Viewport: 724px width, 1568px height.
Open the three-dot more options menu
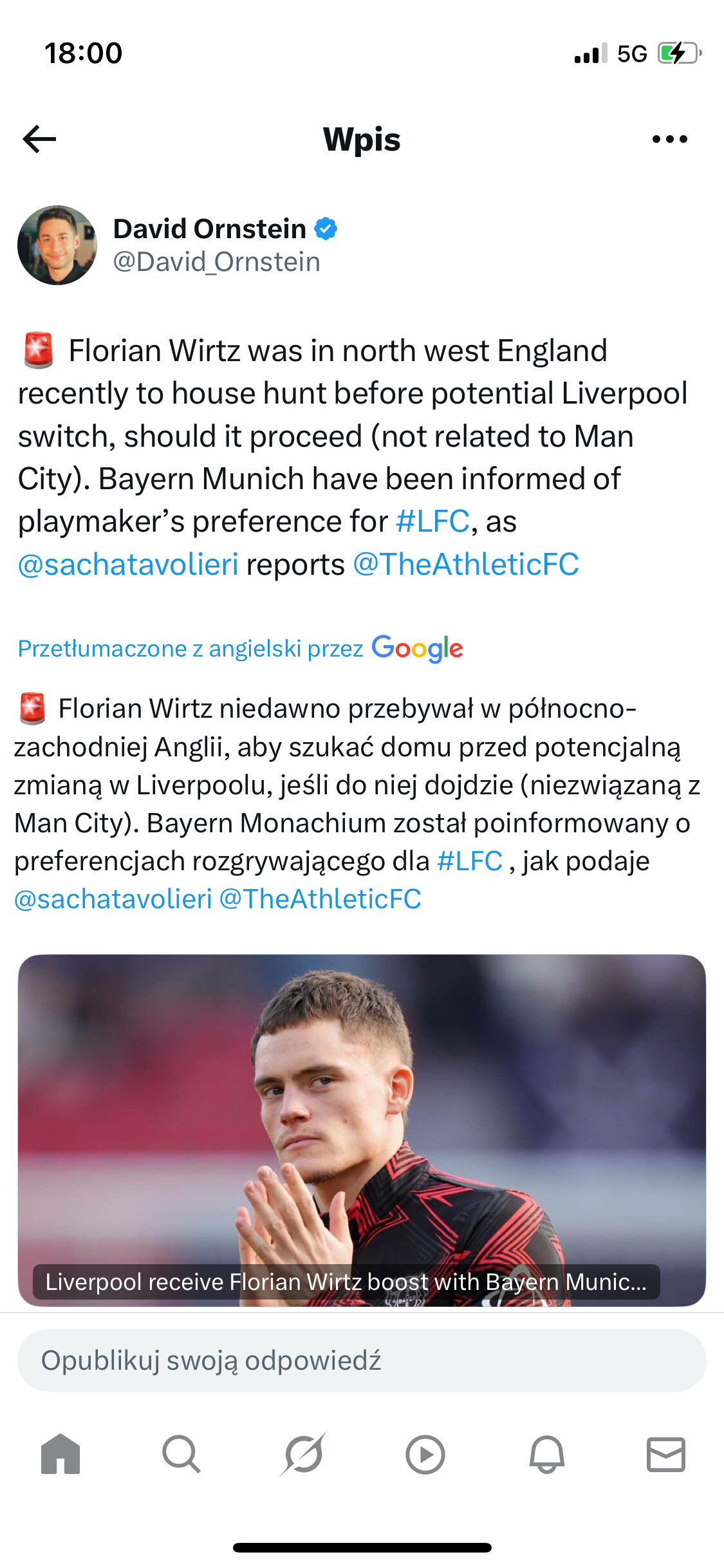669,139
